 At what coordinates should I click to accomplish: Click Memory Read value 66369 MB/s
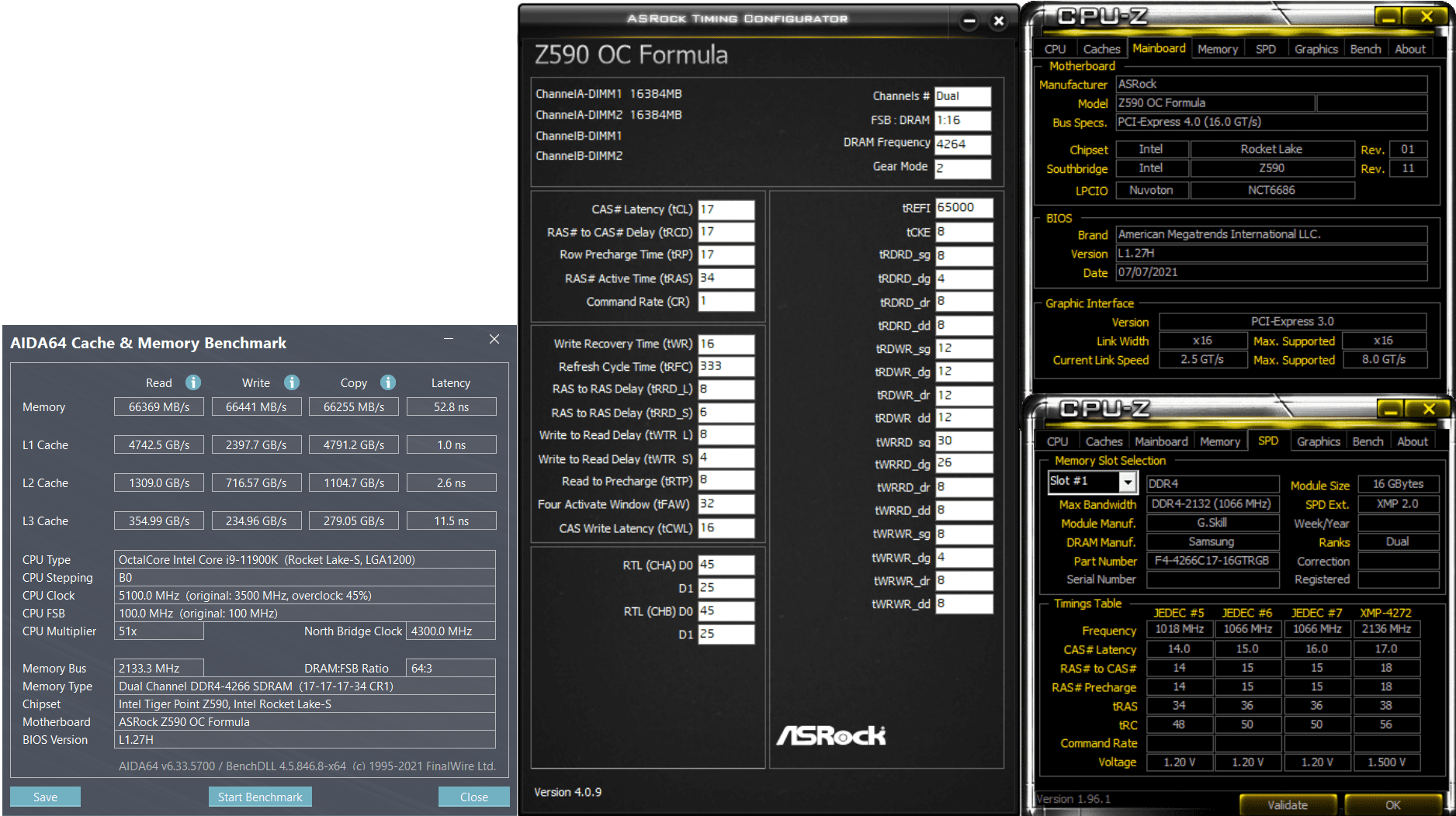point(159,406)
